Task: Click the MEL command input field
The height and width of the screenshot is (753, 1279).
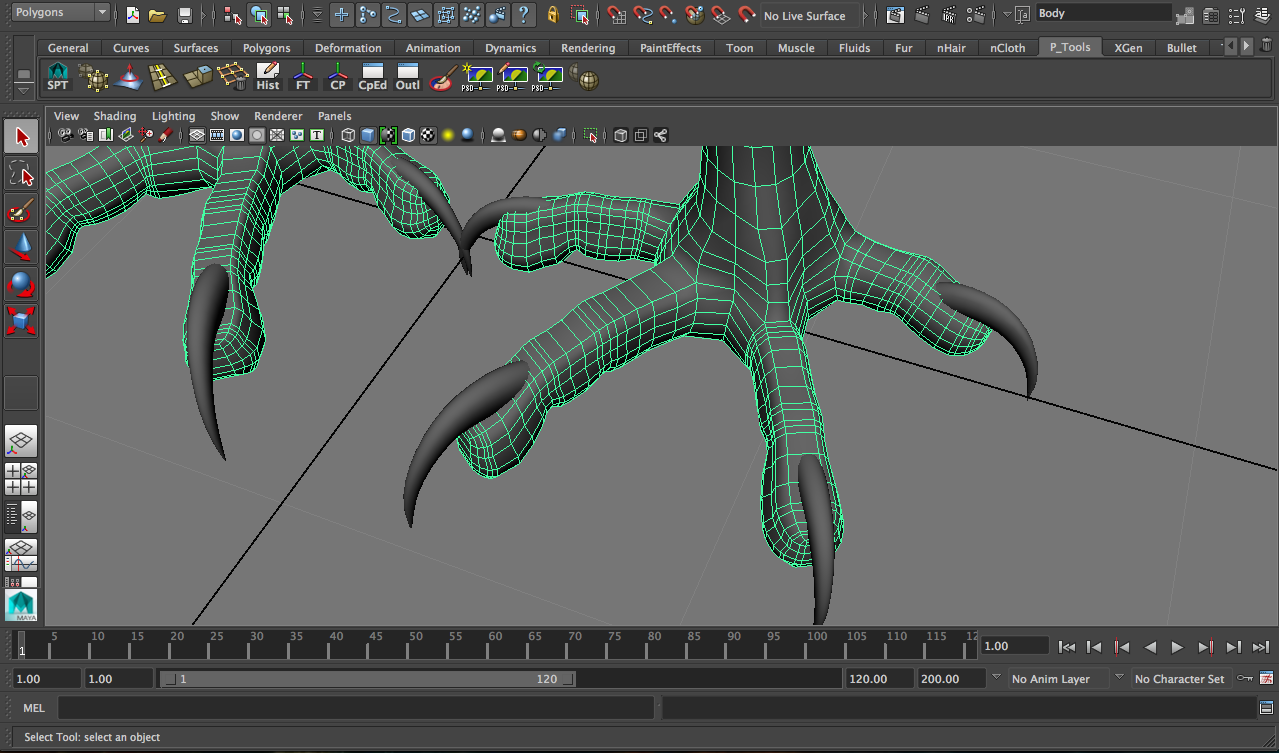Action: [x=355, y=708]
